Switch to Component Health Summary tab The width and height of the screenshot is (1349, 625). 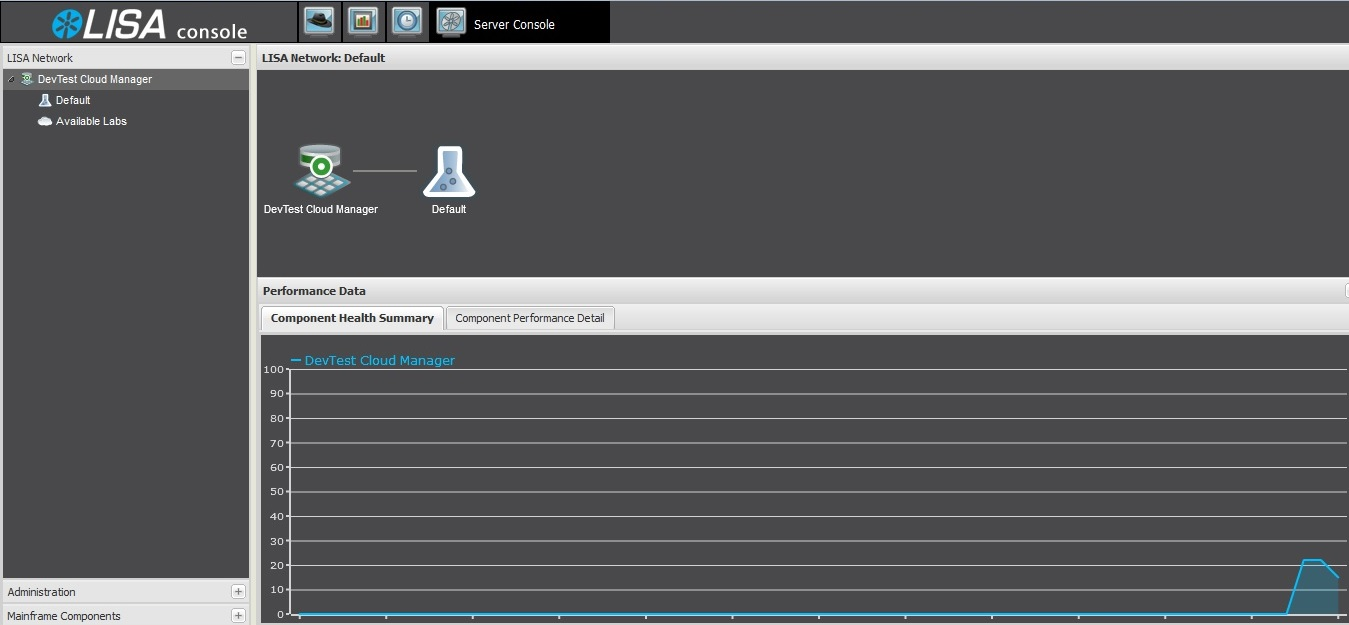[352, 318]
